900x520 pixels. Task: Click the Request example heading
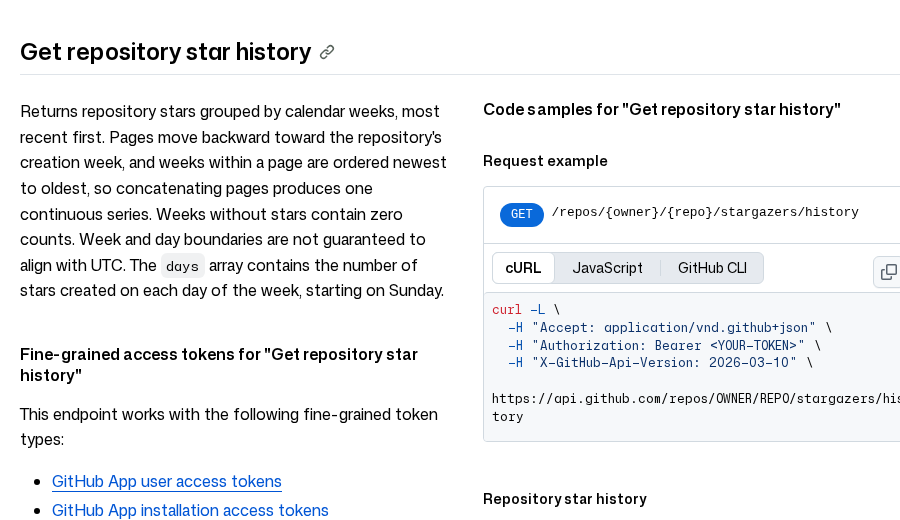click(545, 161)
